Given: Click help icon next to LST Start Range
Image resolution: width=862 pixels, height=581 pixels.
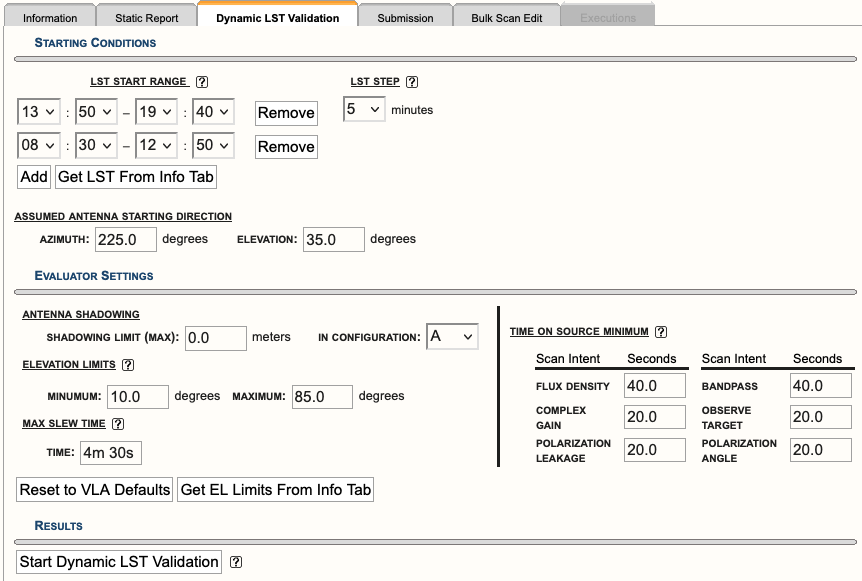Looking at the screenshot, I should click(x=202, y=83).
